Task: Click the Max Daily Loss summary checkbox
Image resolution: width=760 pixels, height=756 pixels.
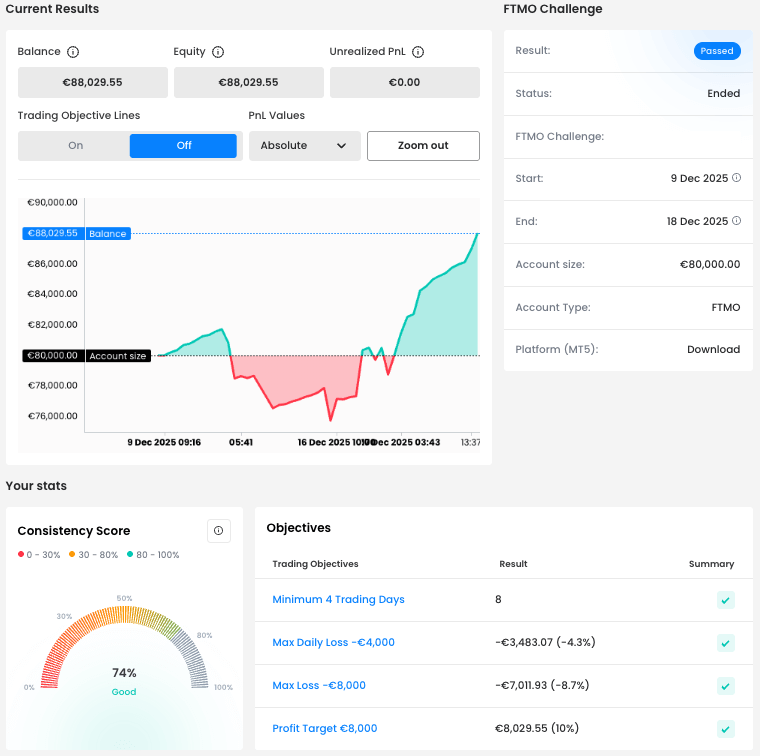Action: click(x=725, y=643)
